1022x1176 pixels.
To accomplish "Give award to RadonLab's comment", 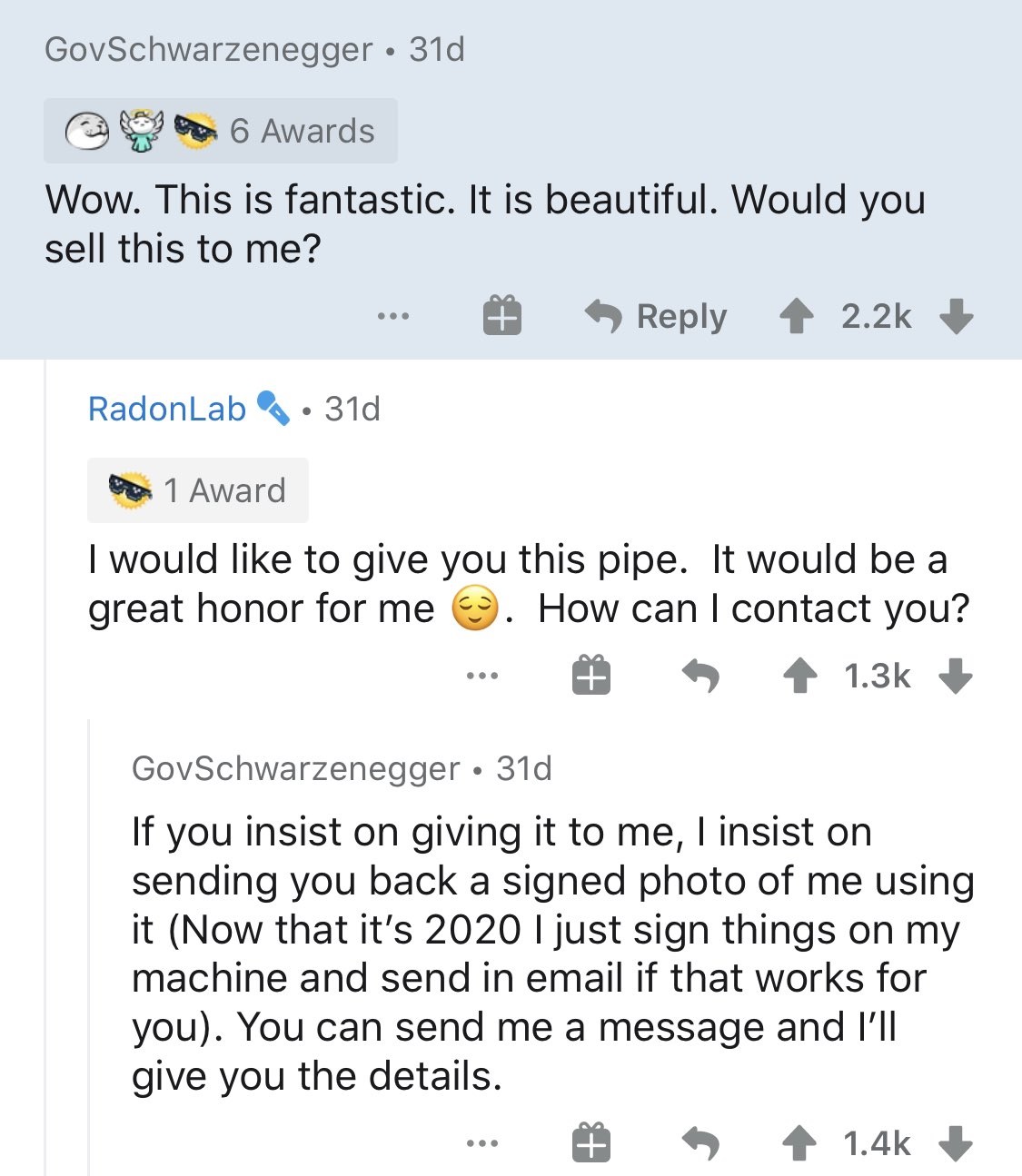I will [590, 676].
